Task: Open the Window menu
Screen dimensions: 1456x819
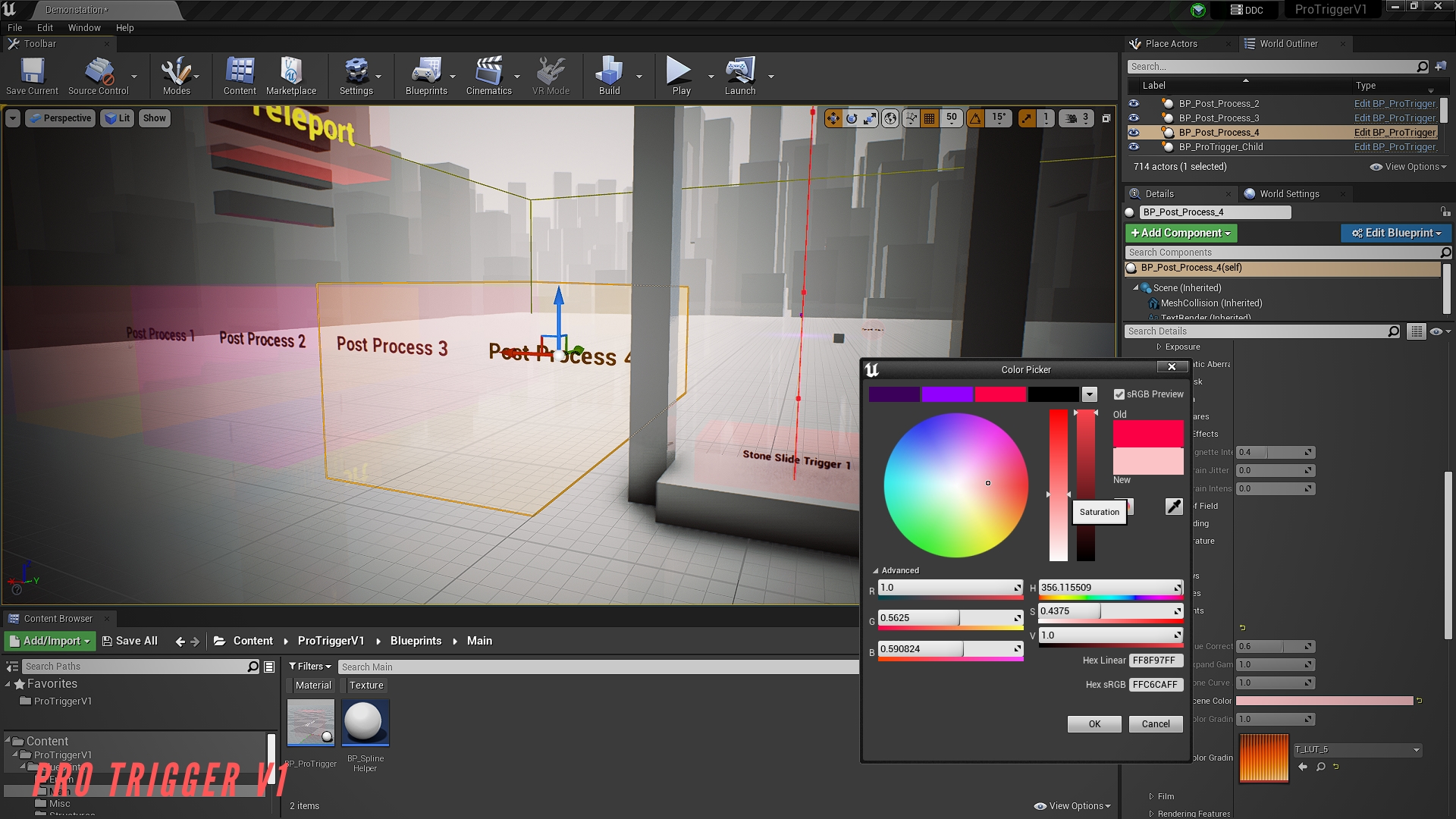Action: (83, 27)
